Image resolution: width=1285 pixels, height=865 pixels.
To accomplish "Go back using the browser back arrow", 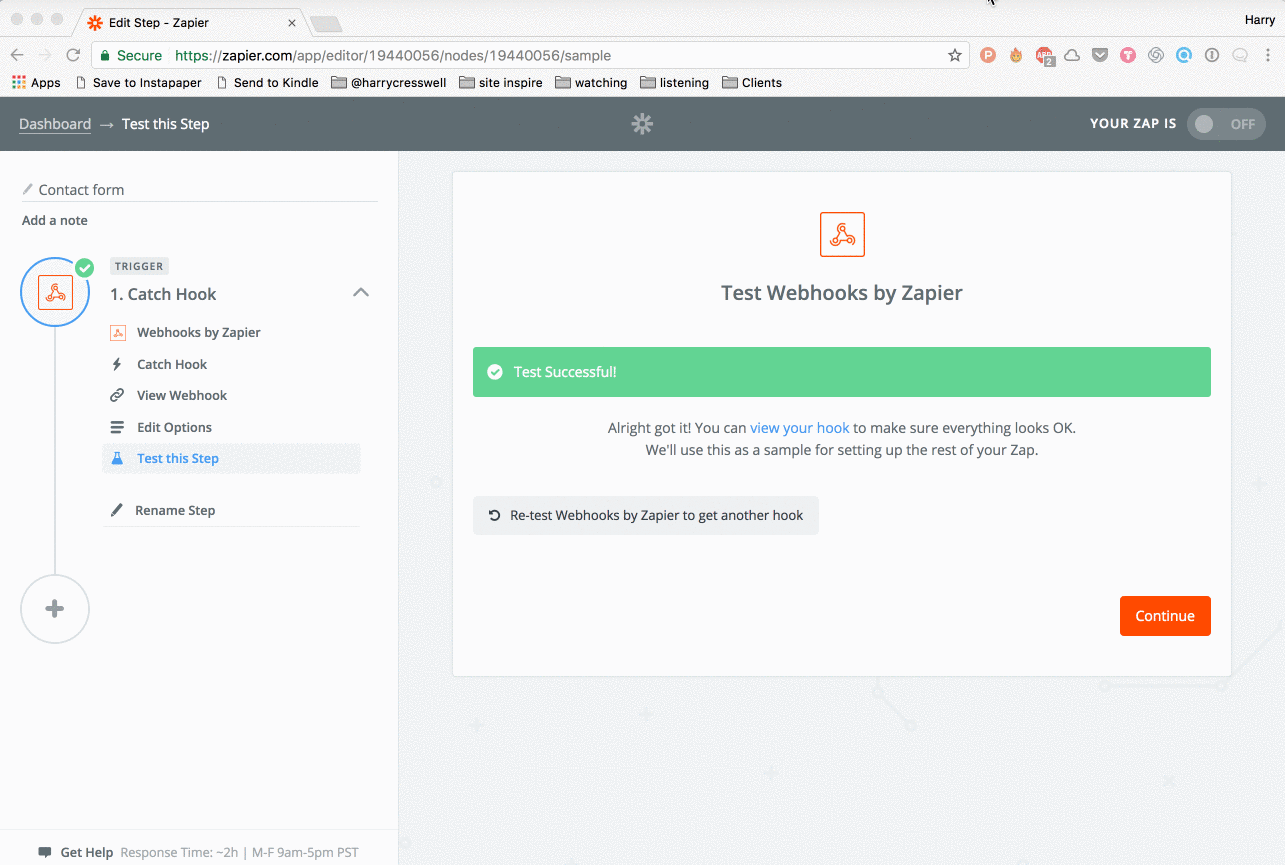I will point(17,55).
